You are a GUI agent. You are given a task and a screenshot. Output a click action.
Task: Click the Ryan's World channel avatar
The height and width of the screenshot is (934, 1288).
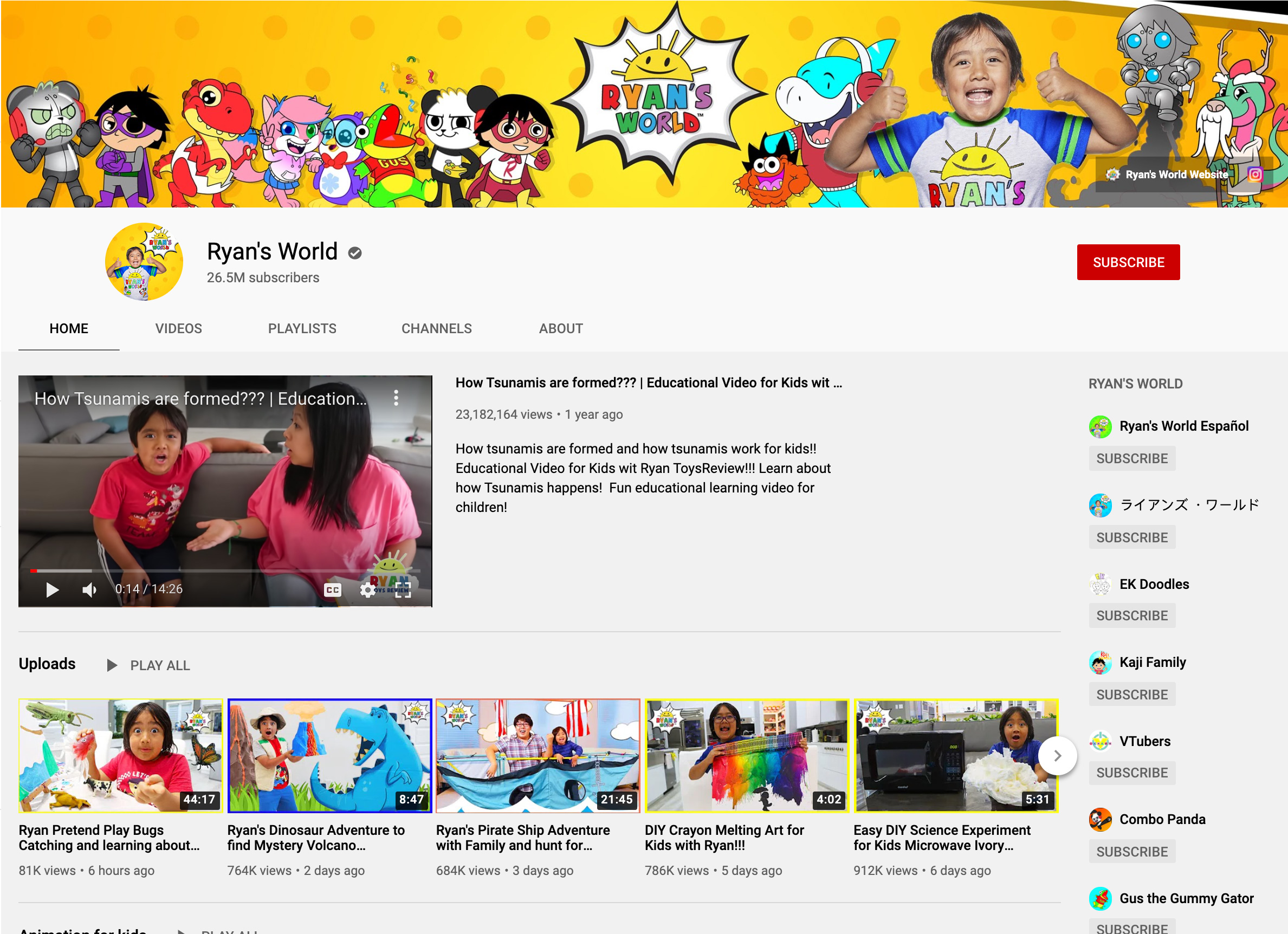pyautogui.click(x=144, y=262)
